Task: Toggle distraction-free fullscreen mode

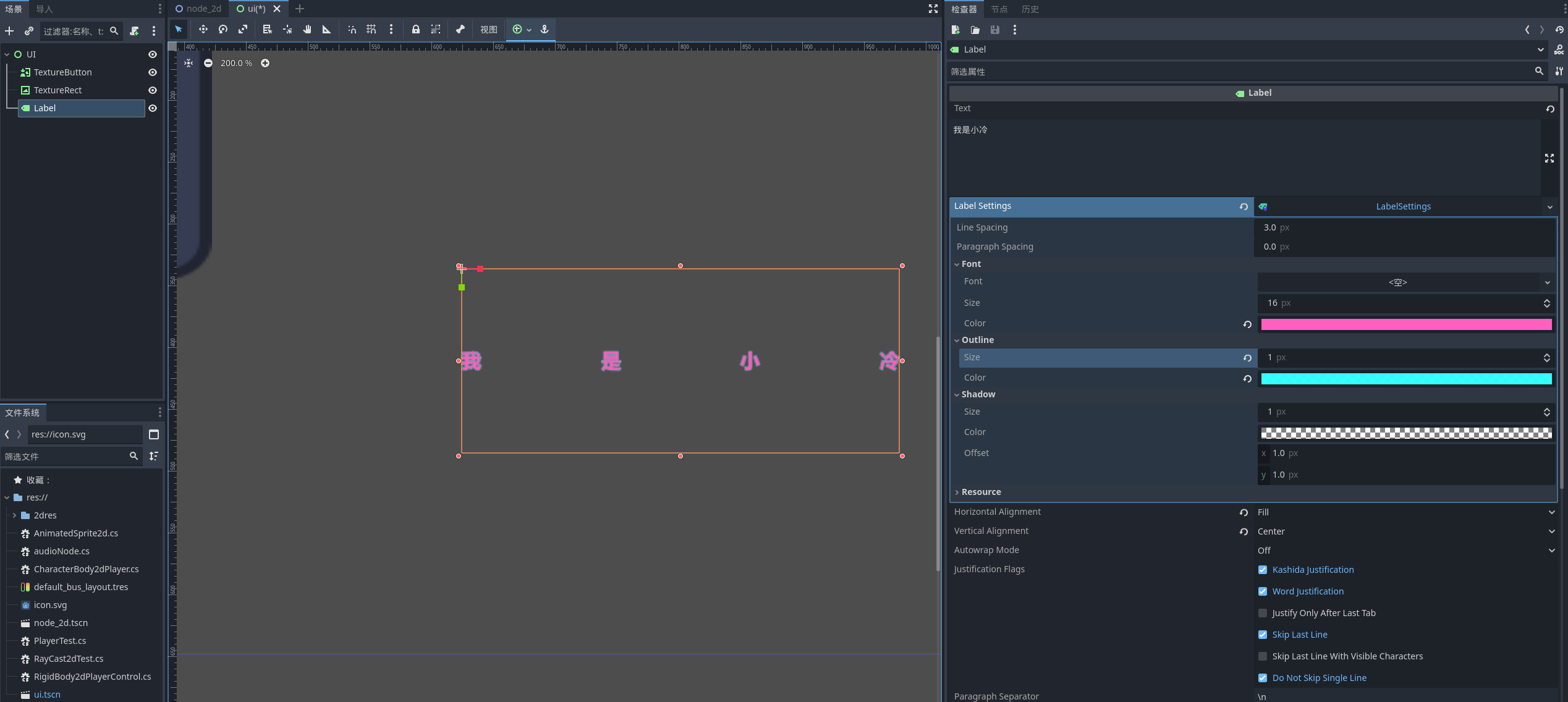Action: (x=933, y=9)
